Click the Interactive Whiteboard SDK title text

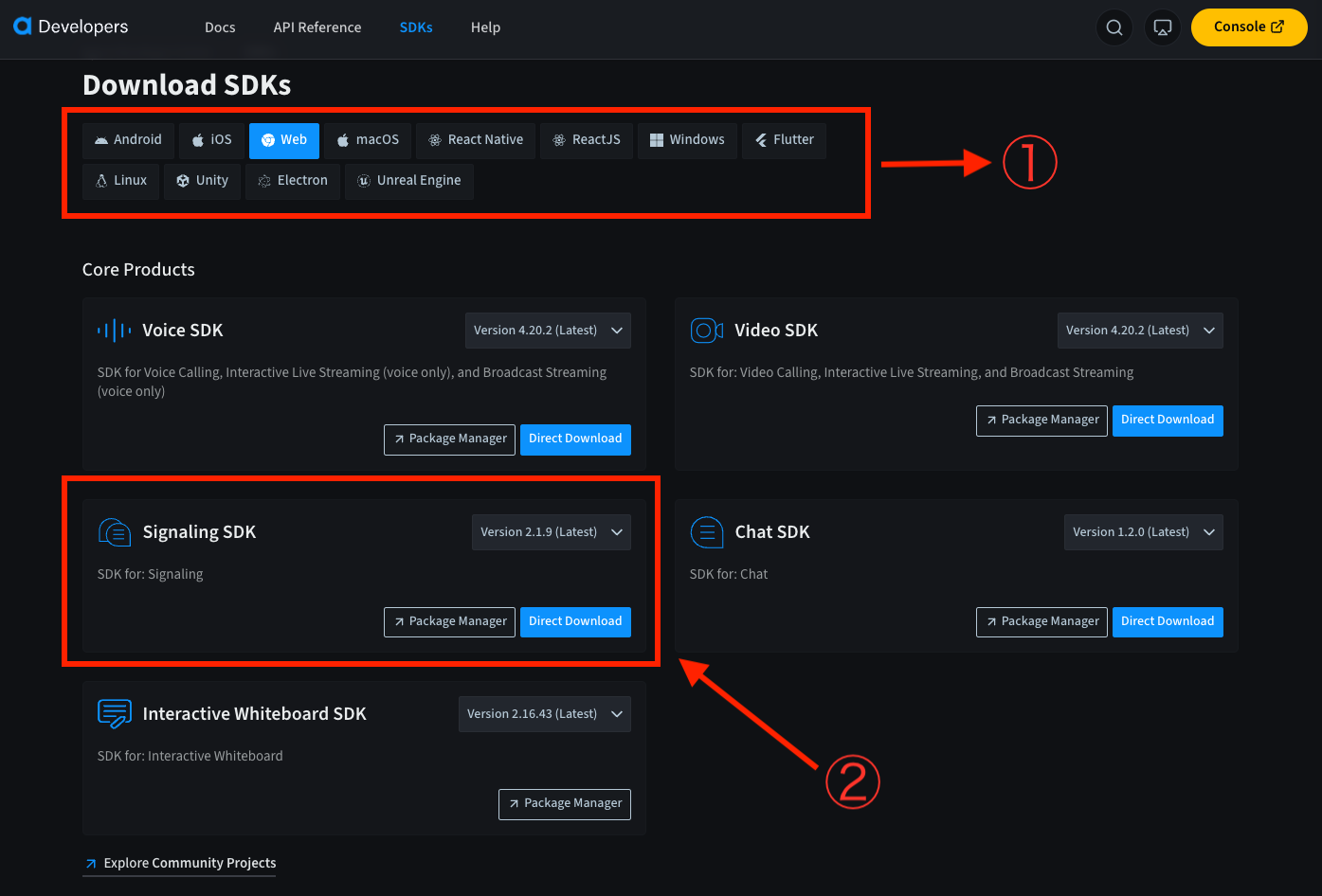(254, 714)
